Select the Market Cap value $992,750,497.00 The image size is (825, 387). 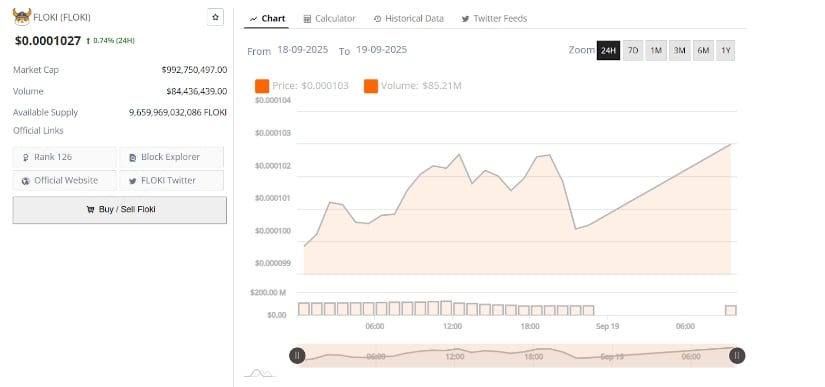(194, 70)
